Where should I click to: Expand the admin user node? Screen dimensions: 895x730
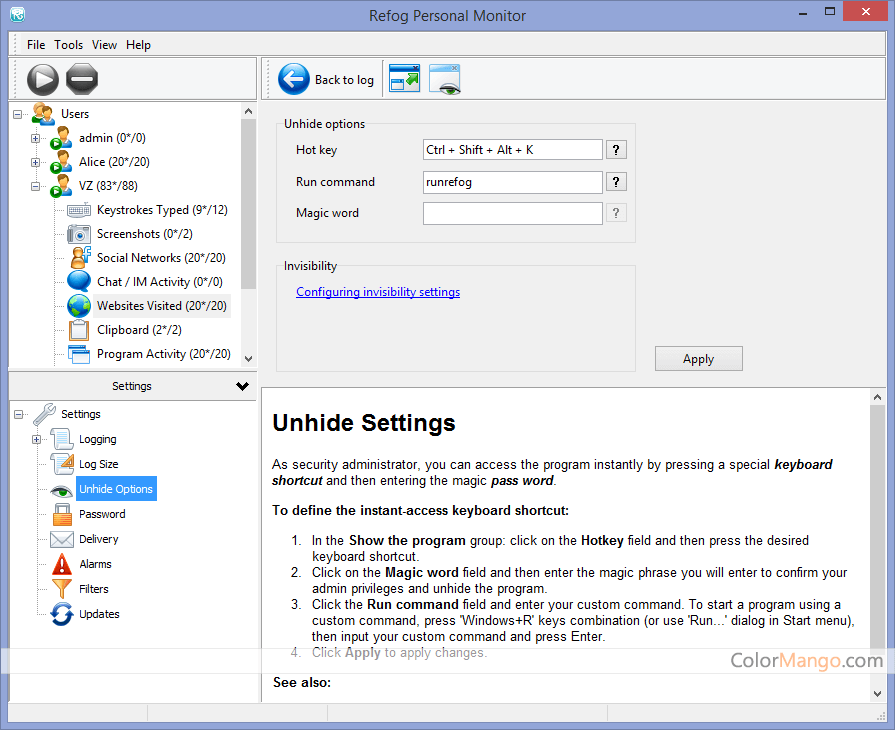click(36, 138)
